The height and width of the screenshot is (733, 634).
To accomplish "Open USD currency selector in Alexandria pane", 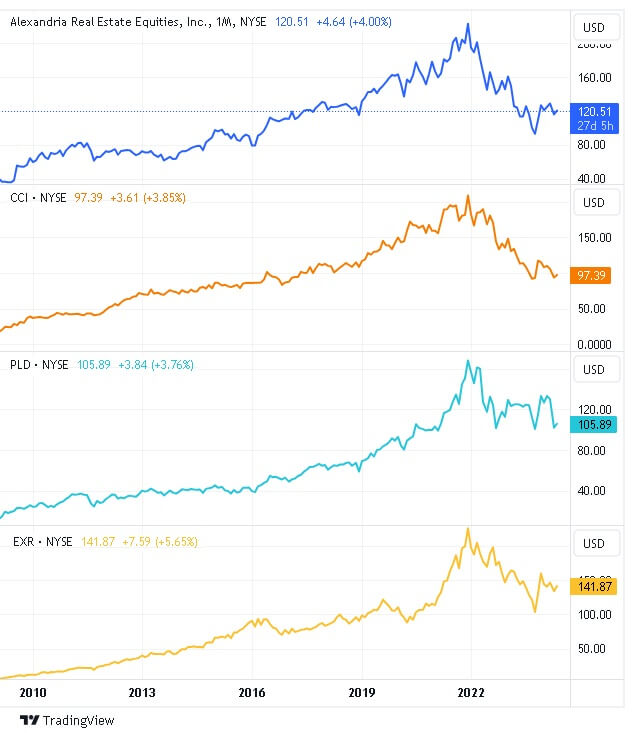I will click(x=594, y=27).
